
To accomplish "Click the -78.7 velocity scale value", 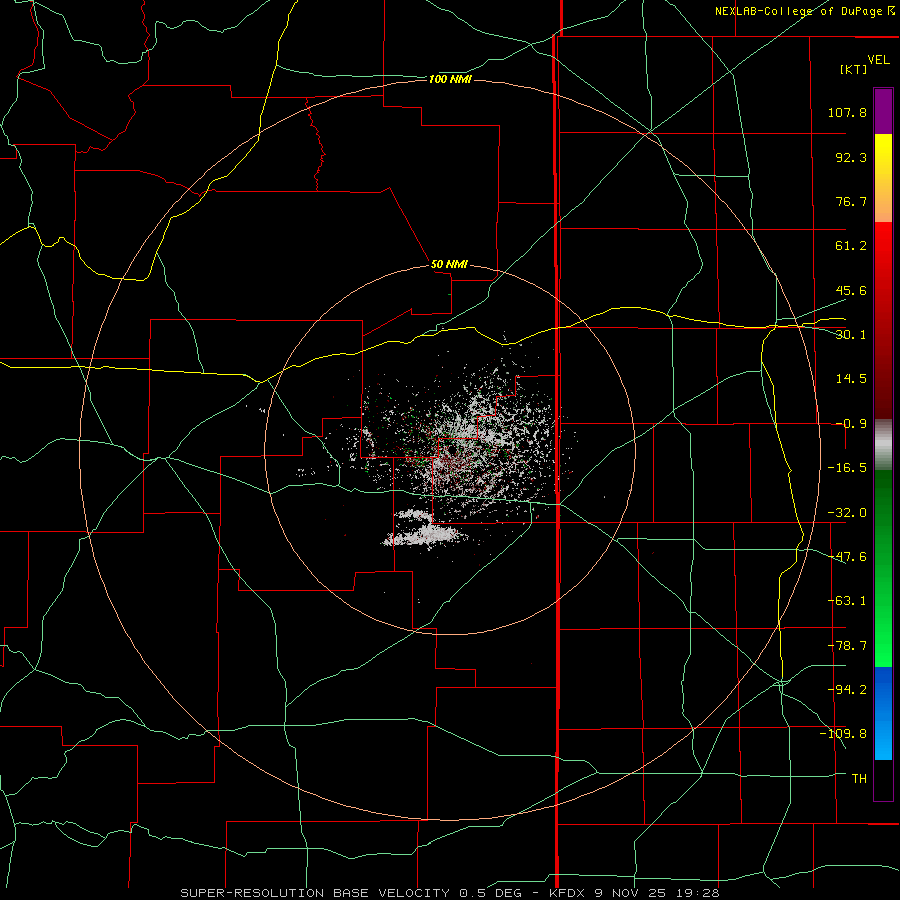I will click(x=847, y=646).
